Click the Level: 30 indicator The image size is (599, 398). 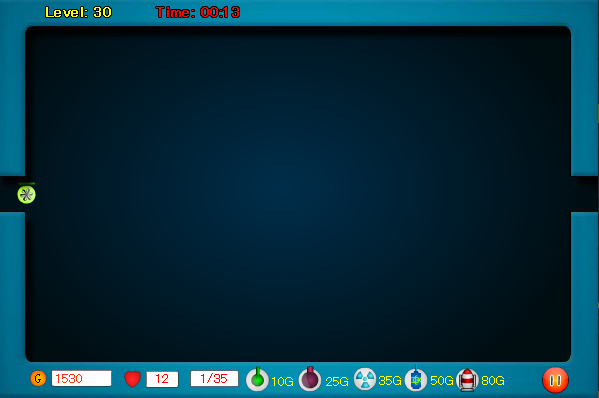[x=78, y=12]
